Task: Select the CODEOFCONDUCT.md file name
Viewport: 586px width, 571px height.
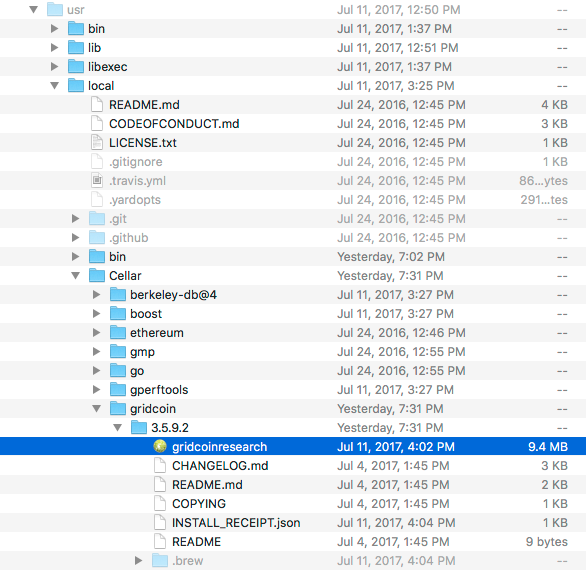Action: [x=174, y=124]
